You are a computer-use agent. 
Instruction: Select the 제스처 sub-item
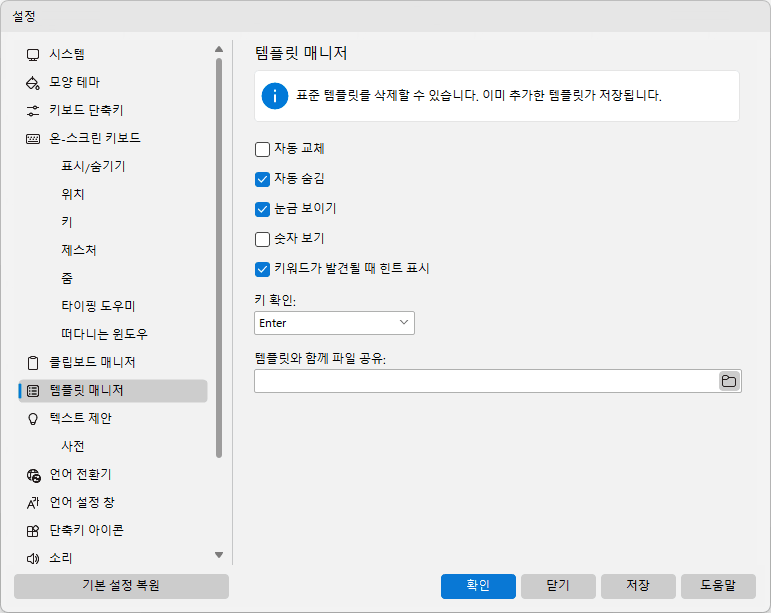pyautogui.click(x=79, y=251)
